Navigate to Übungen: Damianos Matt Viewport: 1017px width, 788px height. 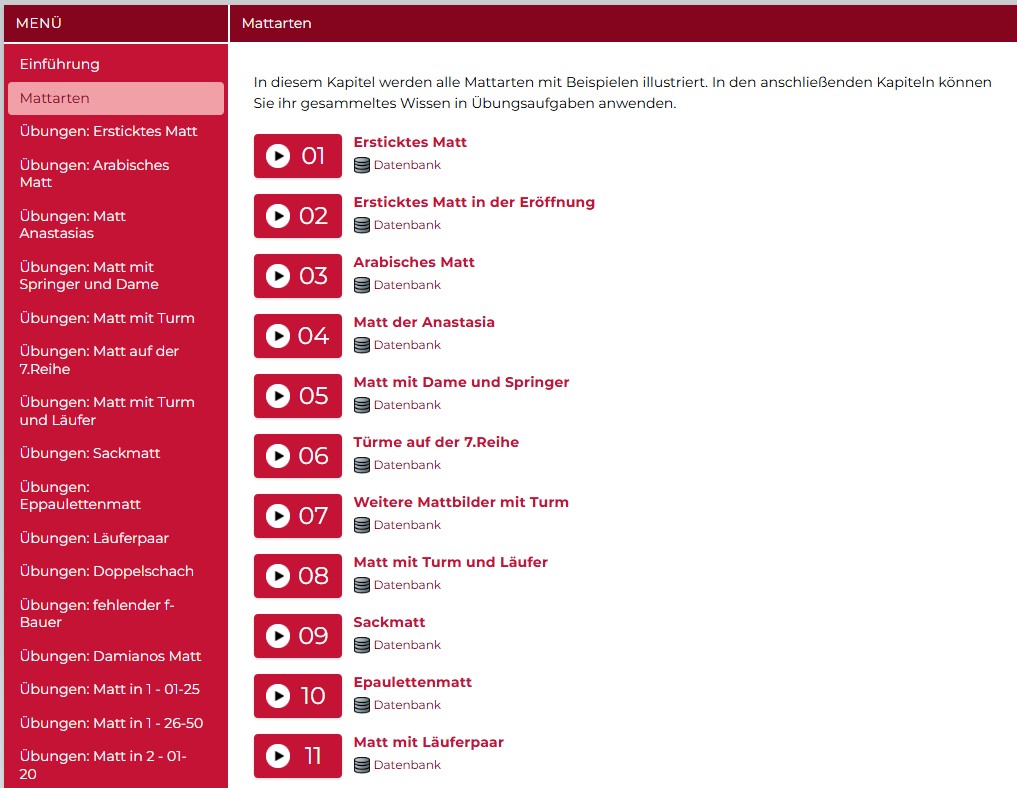(x=110, y=656)
